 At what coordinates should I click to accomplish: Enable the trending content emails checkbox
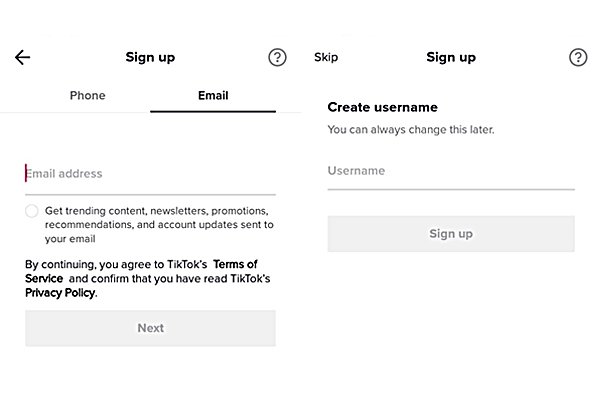(32, 211)
